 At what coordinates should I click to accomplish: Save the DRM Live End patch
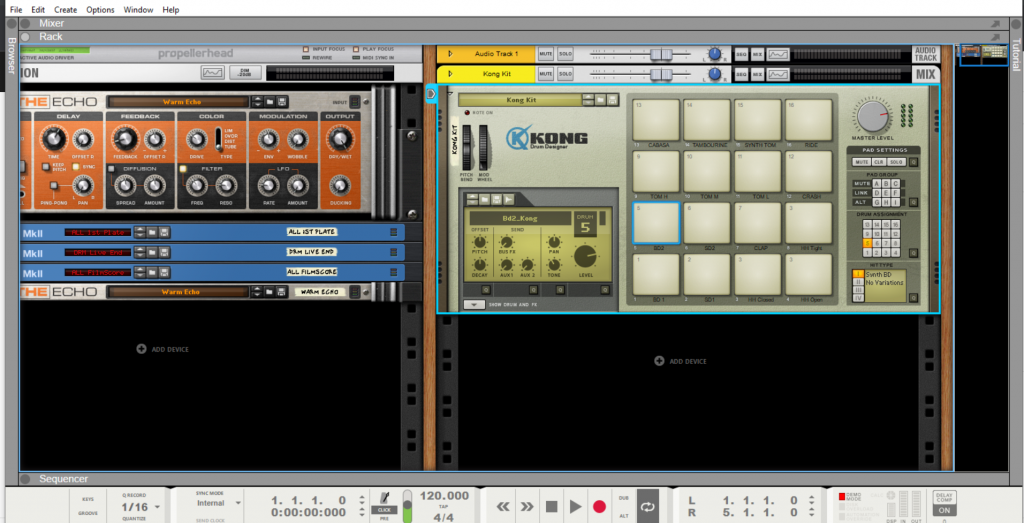tap(164, 253)
